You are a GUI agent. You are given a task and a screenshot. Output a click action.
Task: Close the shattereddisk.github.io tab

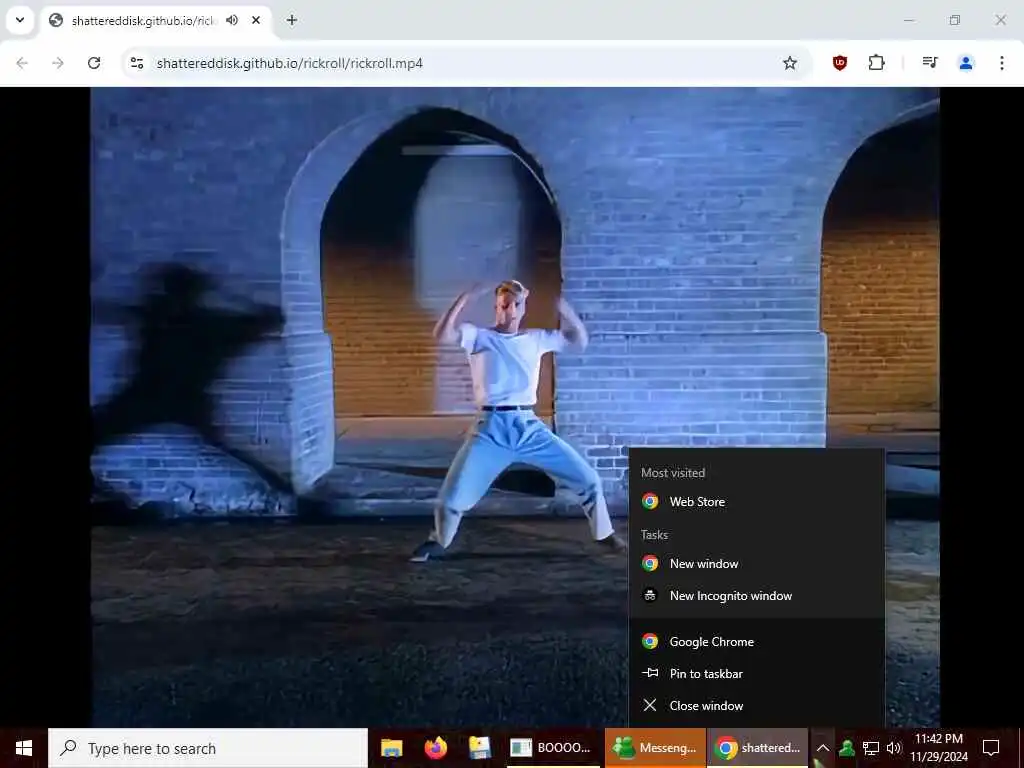click(256, 20)
